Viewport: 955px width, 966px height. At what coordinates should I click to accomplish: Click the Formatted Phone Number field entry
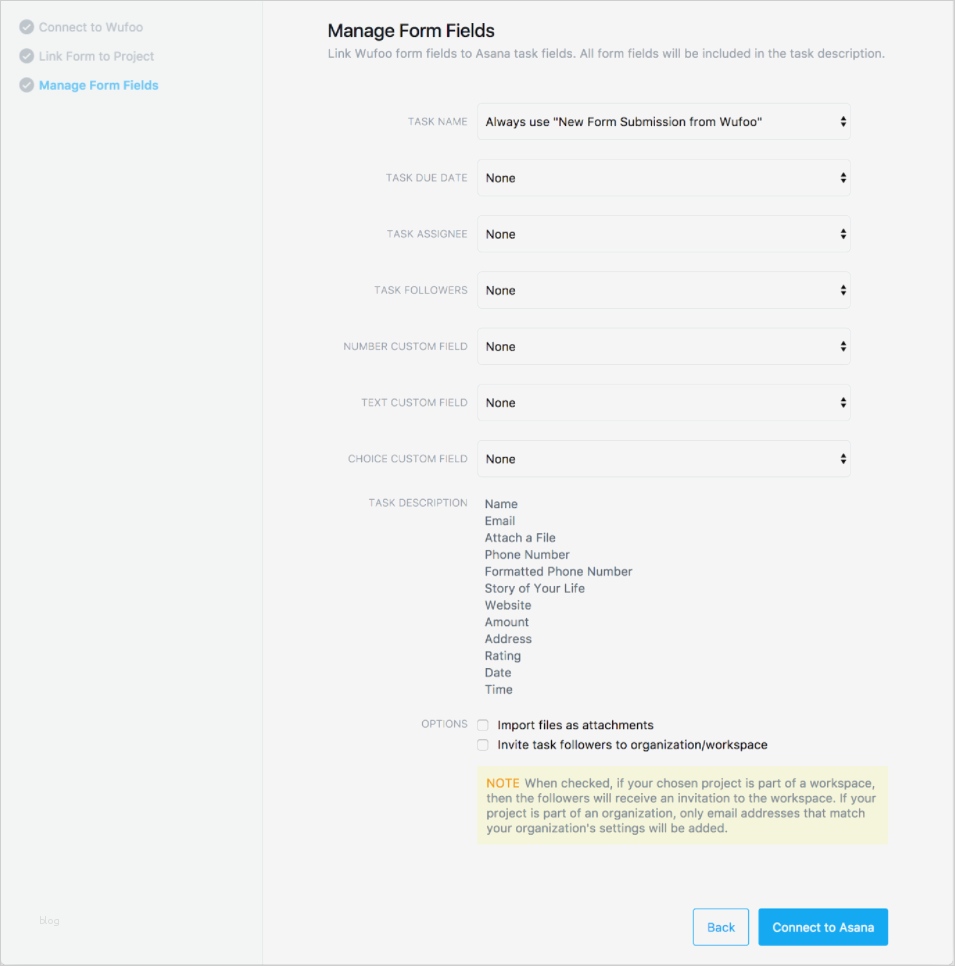coord(558,571)
